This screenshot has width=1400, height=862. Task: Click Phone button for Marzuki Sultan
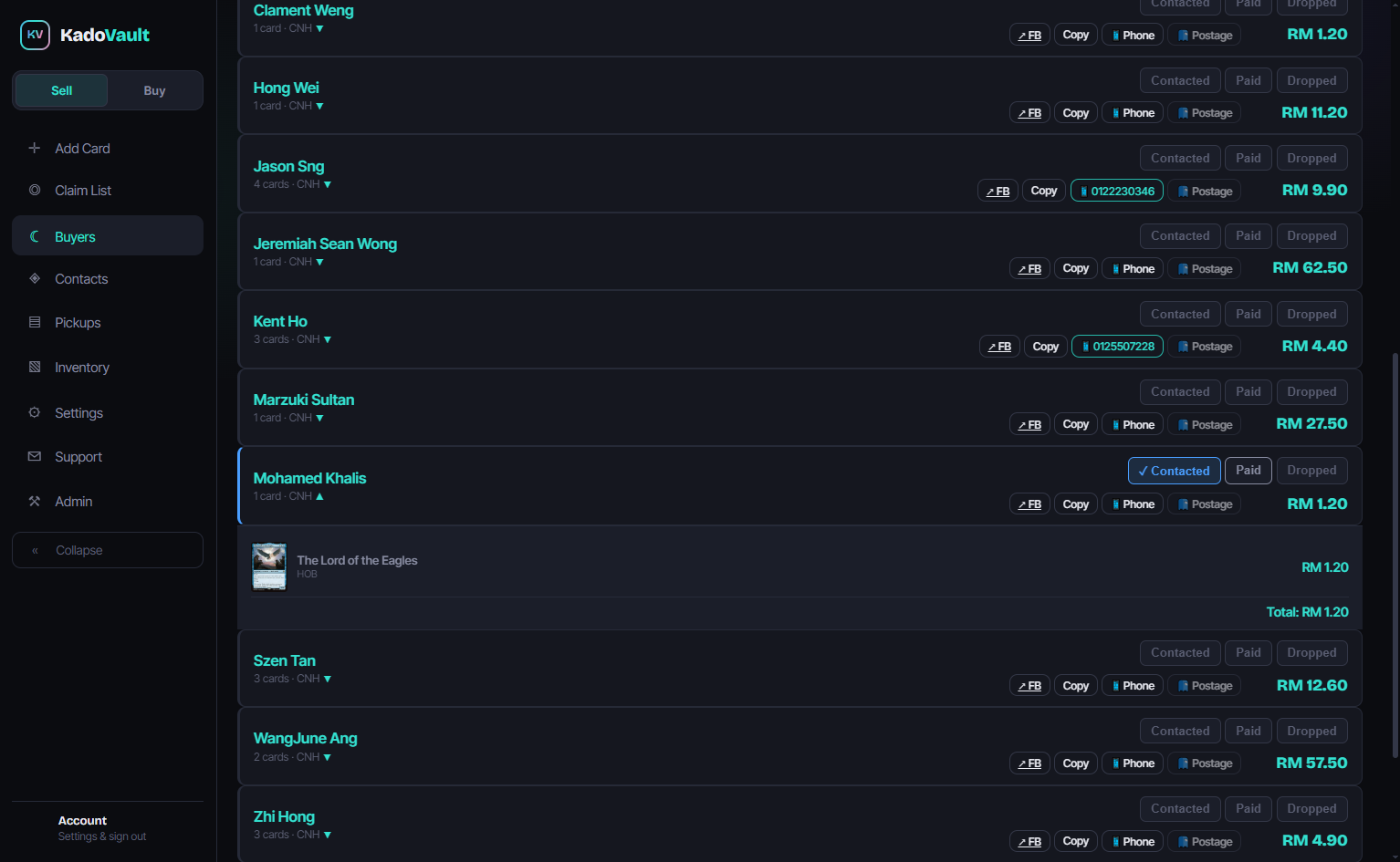(1133, 424)
